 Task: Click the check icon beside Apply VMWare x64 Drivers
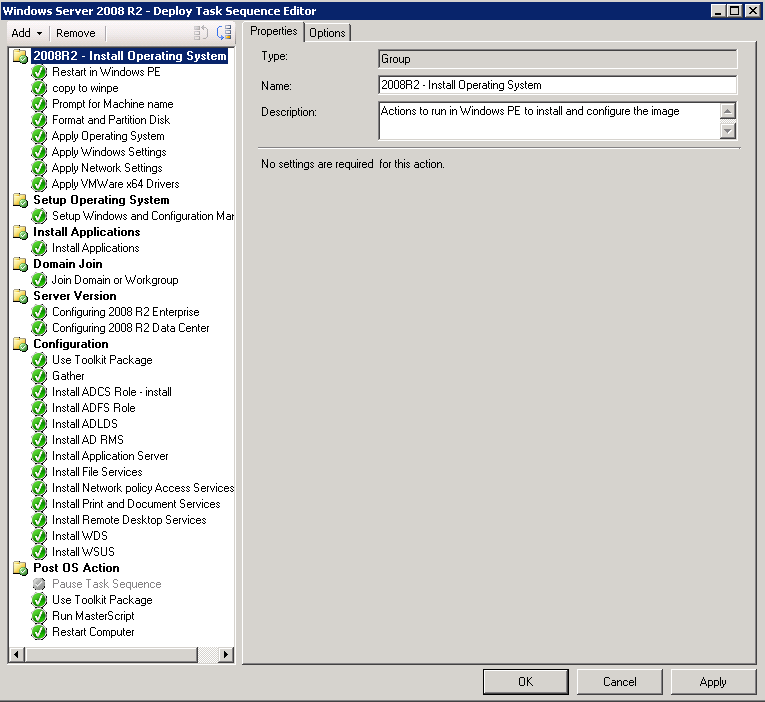point(39,184)
